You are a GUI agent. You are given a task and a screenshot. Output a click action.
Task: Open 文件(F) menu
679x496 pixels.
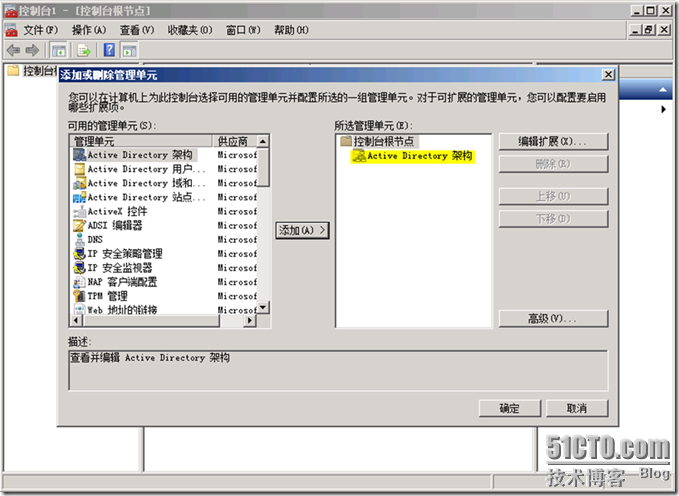click(41, 30)
